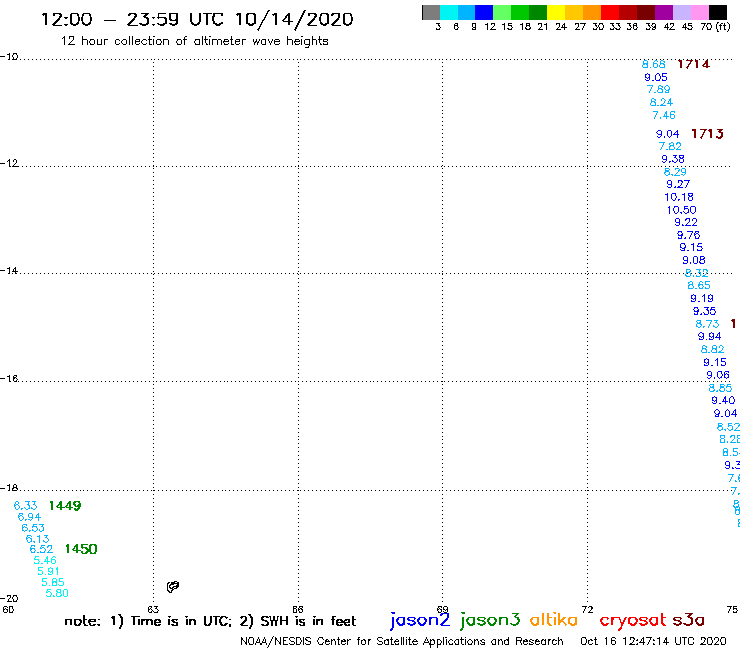The width and height of the screenshot is (740, 650).
Task: Click the wave height value 7.89
Action: point(658,89)
